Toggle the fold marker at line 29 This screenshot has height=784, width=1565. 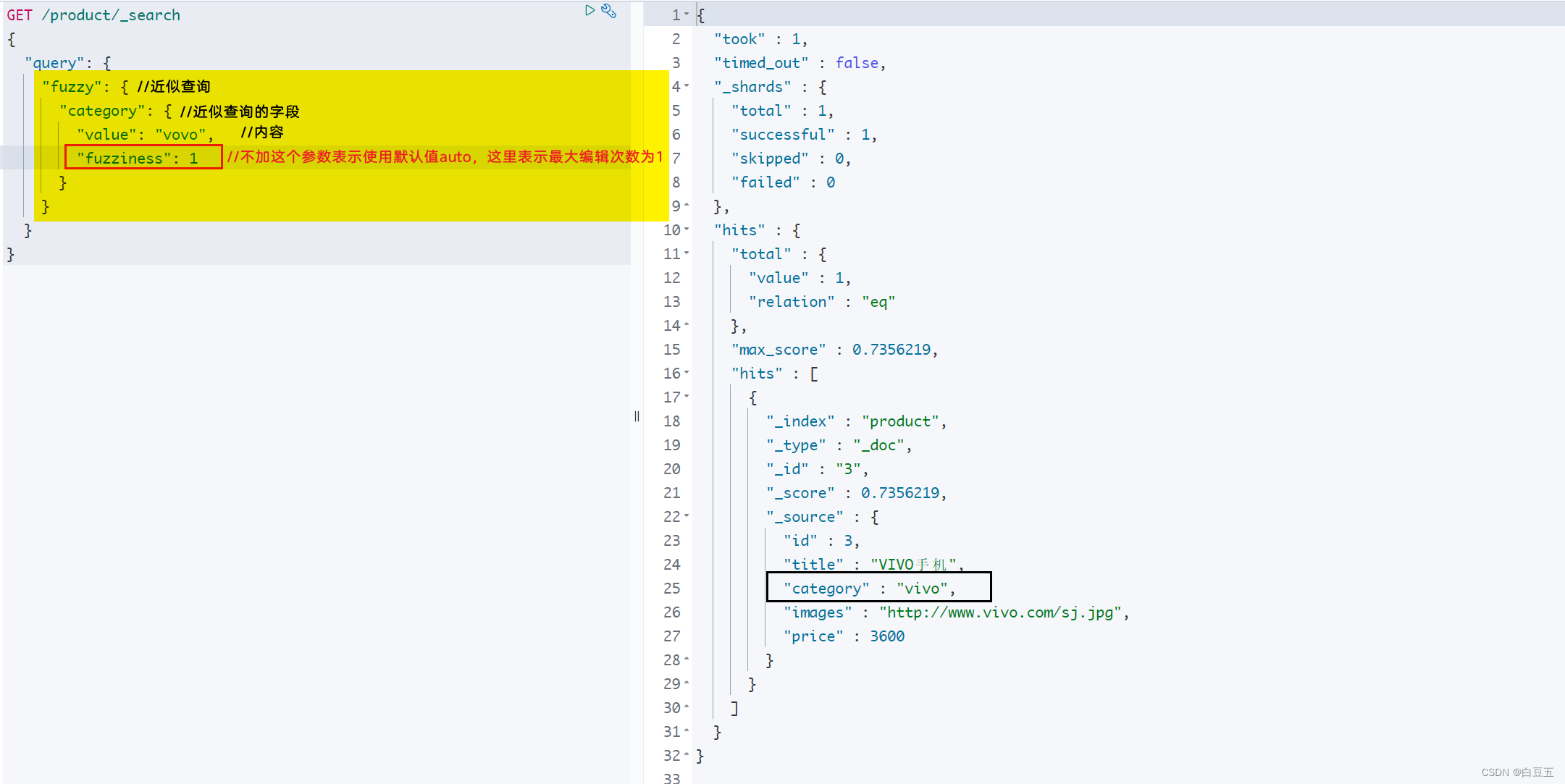tap(687, 683)
